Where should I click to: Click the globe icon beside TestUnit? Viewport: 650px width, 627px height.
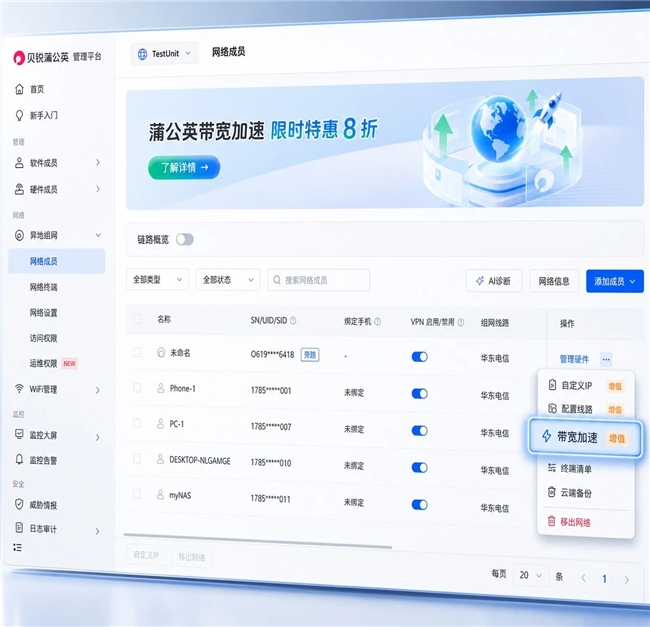(142, 54)
